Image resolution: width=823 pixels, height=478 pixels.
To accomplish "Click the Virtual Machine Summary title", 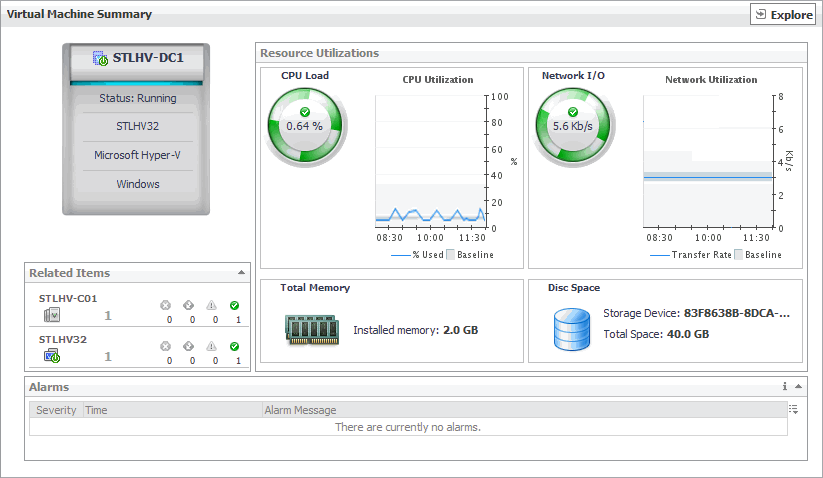I will [x=79, y=14].
